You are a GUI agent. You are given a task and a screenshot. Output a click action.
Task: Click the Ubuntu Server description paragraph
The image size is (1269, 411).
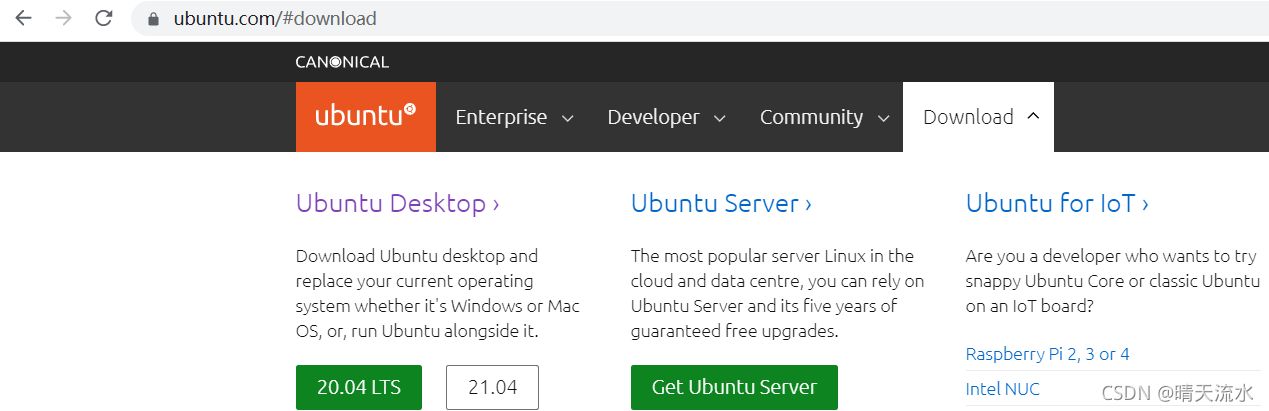(x=778, y=293)
